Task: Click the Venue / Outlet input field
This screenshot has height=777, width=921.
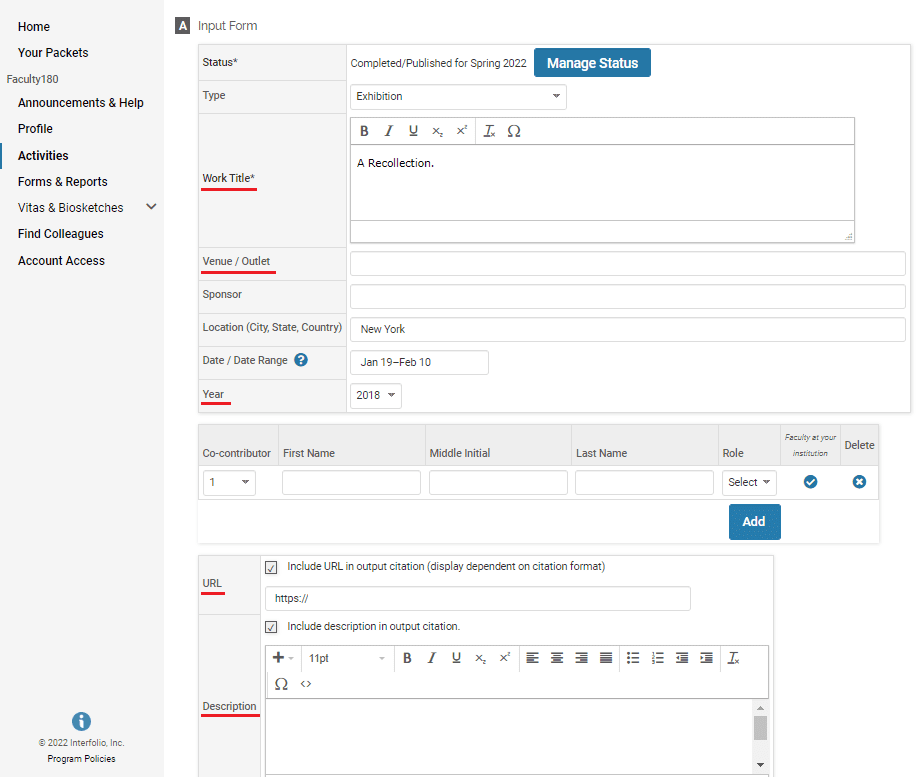Action: (627, 264)
